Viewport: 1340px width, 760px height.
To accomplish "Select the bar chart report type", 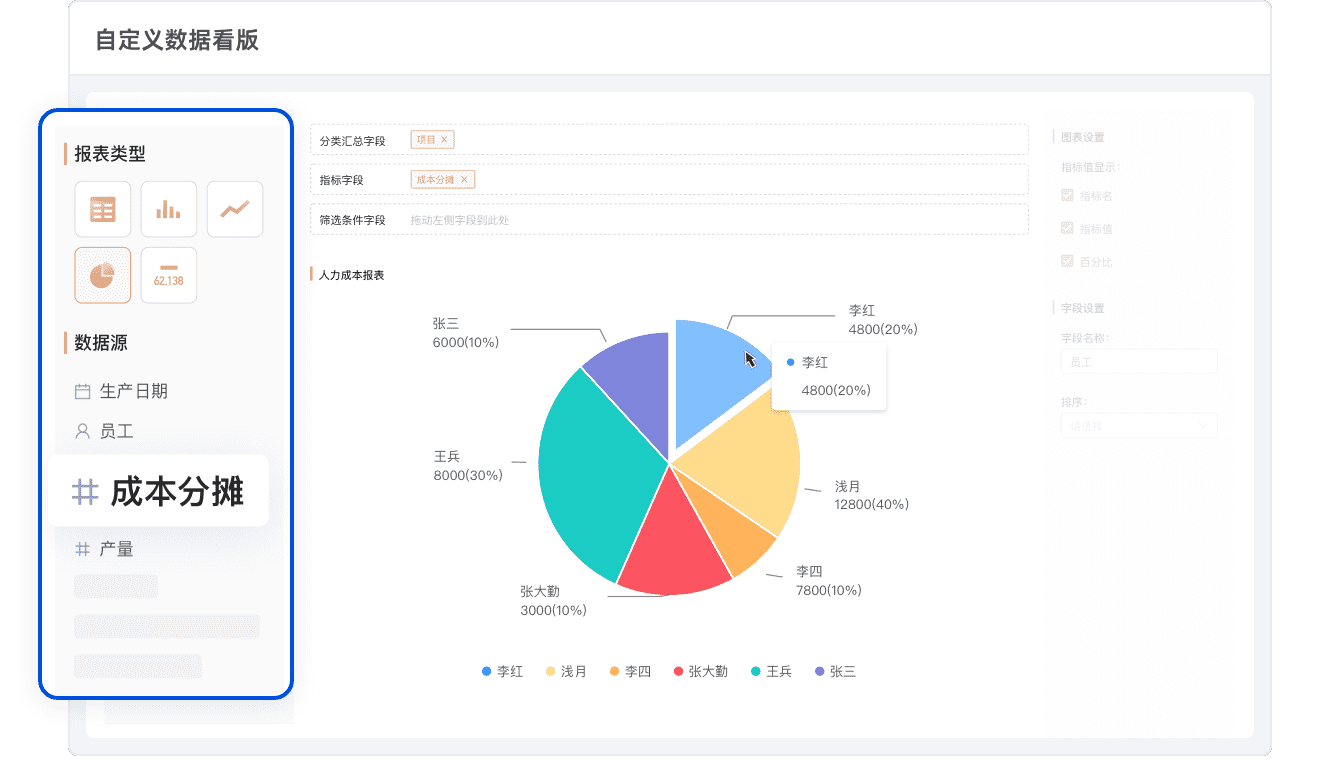I will click(x=168, y=210).
